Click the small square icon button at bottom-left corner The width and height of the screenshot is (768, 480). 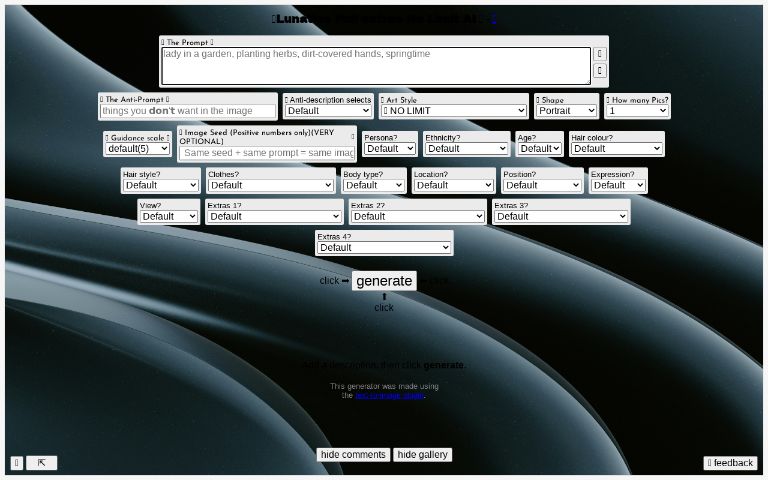click(17, 463)
